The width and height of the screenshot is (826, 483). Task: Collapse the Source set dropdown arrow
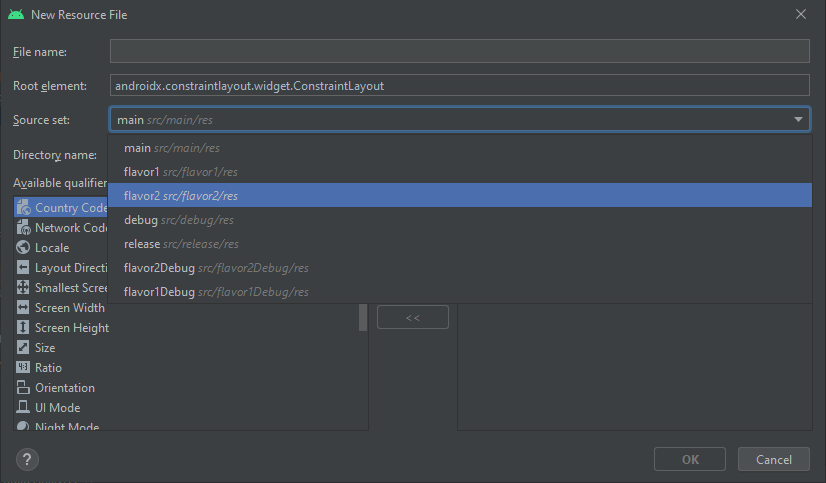[x=798, y=120]
